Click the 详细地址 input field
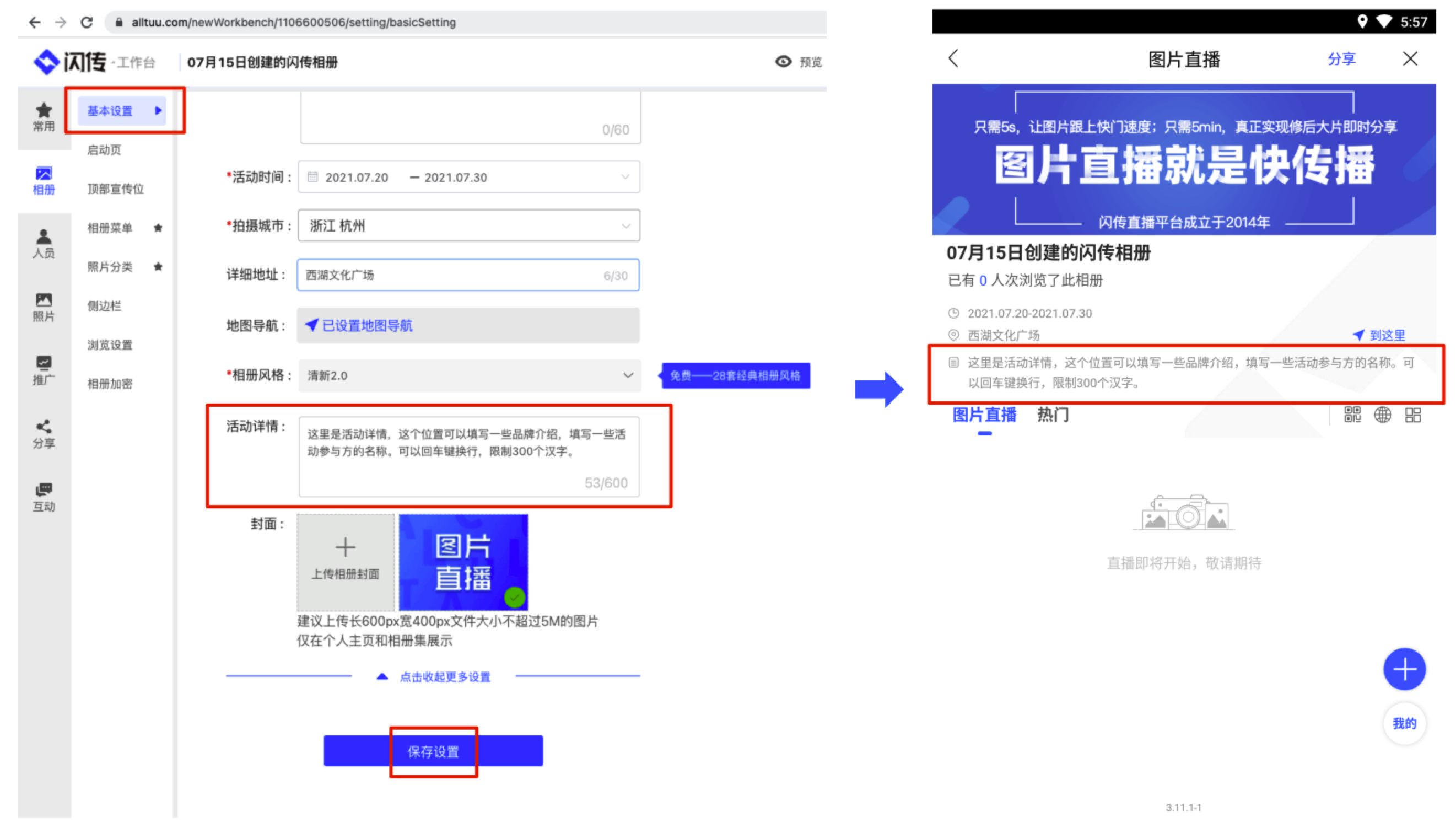 click(x=468, y=275)
